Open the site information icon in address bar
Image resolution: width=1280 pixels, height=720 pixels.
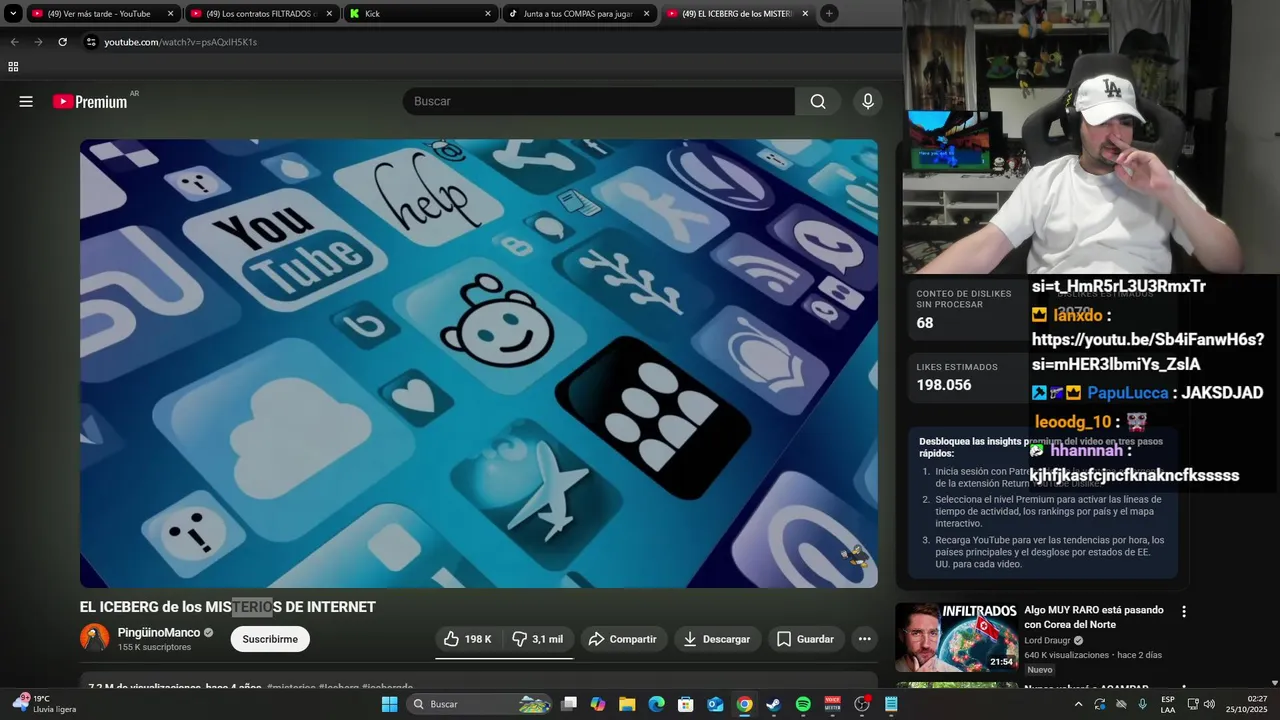coord(91,42)
